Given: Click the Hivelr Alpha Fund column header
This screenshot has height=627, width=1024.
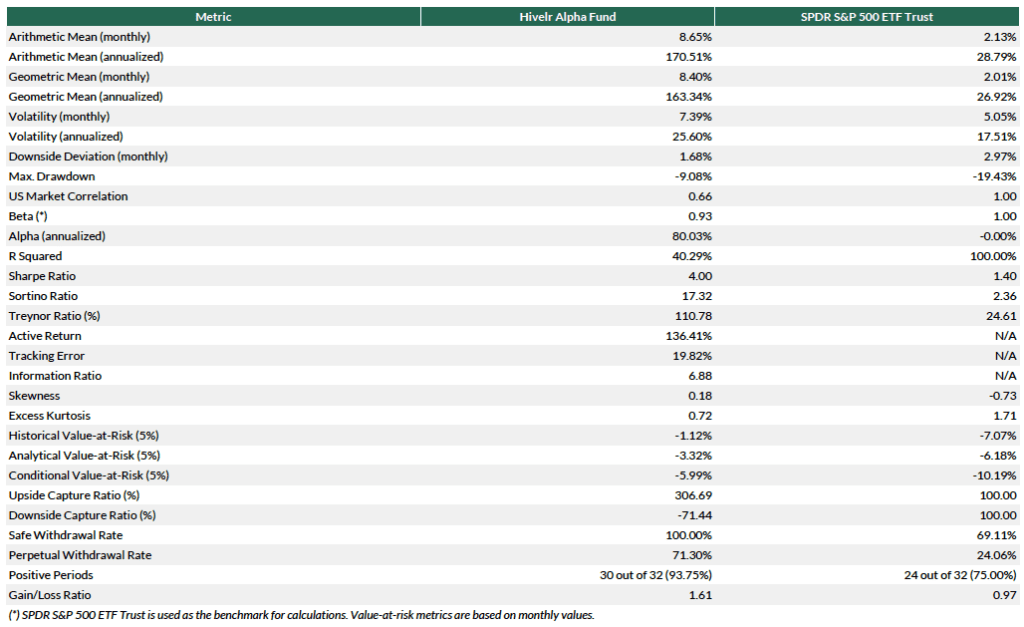Looking at the screenshot, I should coord(568,17).
